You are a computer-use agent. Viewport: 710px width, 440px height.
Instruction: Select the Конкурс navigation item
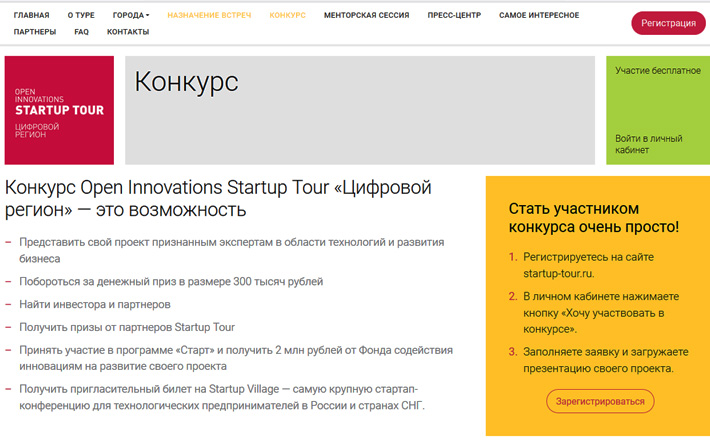point(288,15)
